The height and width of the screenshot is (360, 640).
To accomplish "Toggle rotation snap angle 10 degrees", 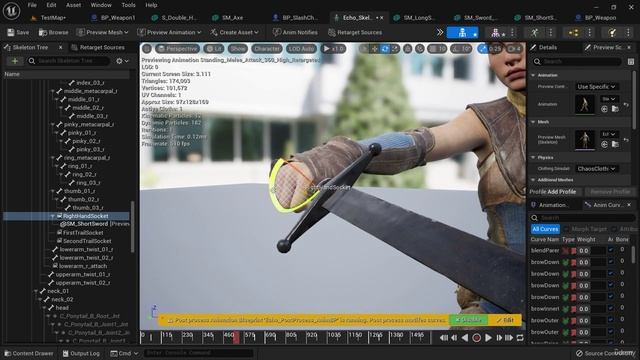I will pyautogui.click(x=461, y=49).
